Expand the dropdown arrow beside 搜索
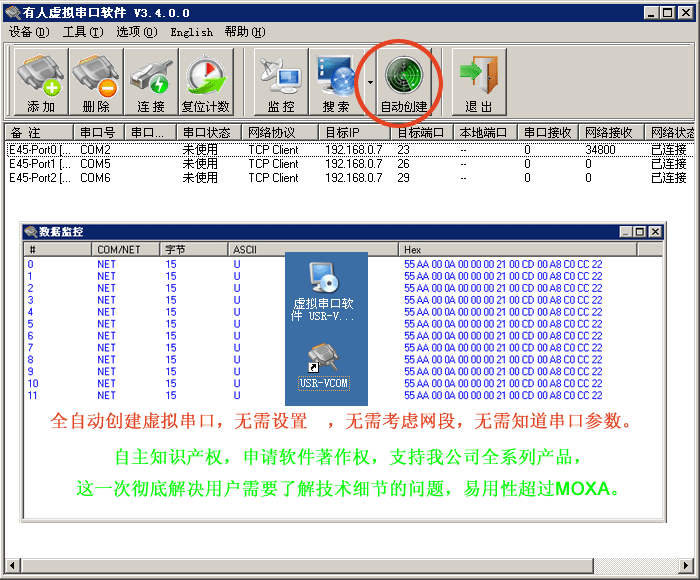Image resolution: width=700 pixels, height=580 pixels. click(369, 82)
